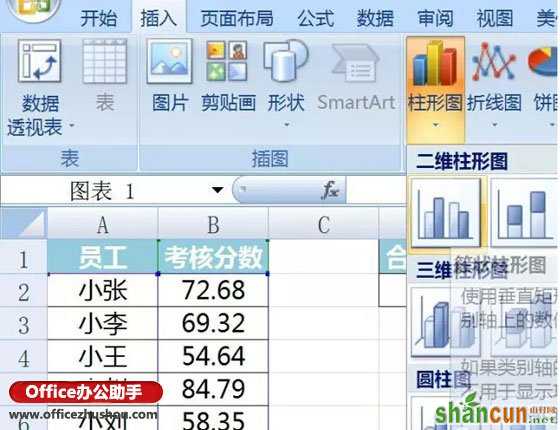
Task: Click the 饼图 pie chart icon
Action: 543,62
